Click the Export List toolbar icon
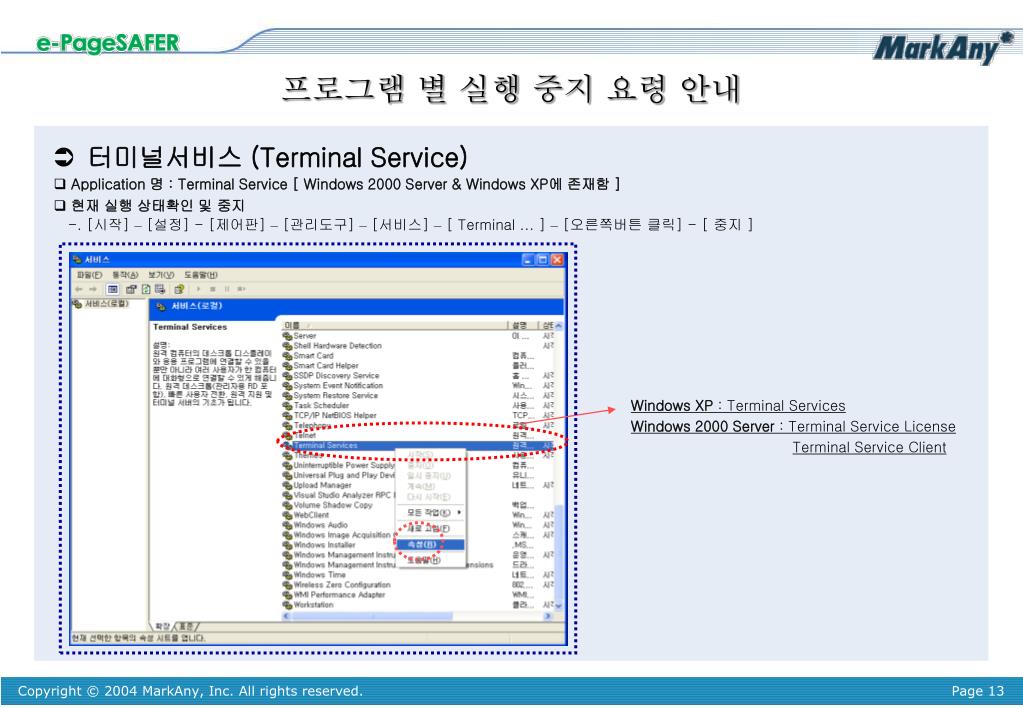 pos(160,289)
